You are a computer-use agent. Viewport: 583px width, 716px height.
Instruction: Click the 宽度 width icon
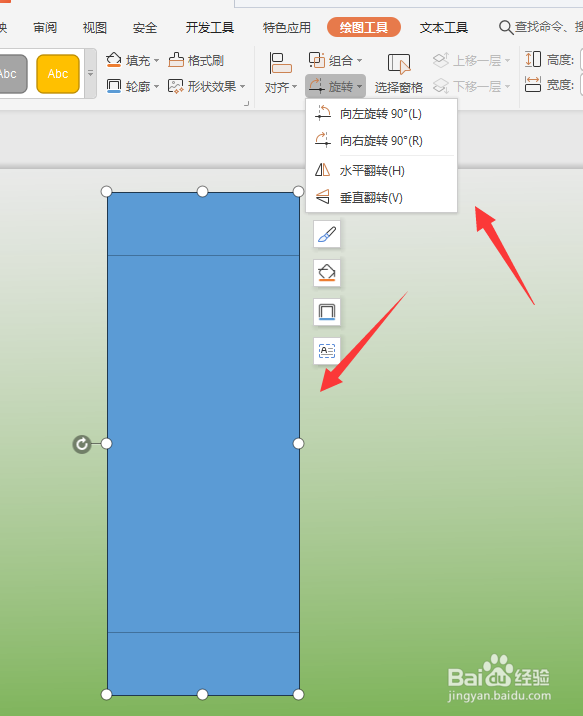click(533, 84)
